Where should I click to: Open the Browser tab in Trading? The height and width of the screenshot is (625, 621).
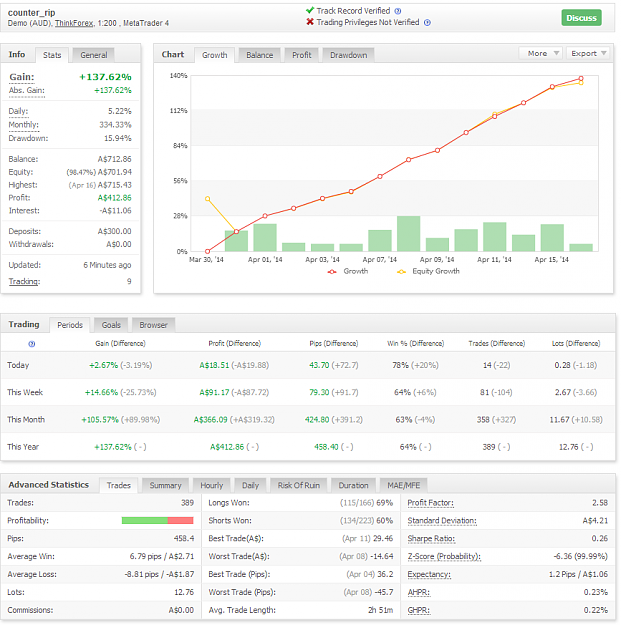click(x=153, y=325)
